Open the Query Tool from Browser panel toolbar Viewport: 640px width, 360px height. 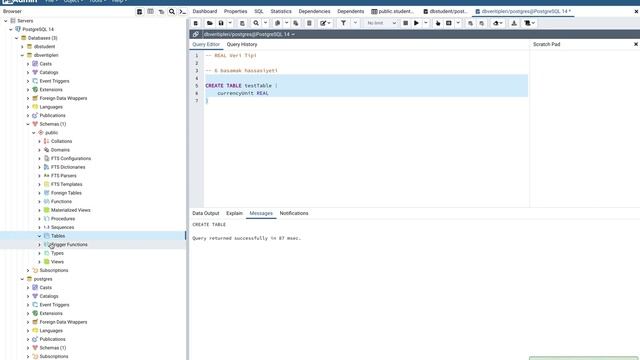pyautogui.click(x=140, y=12)
